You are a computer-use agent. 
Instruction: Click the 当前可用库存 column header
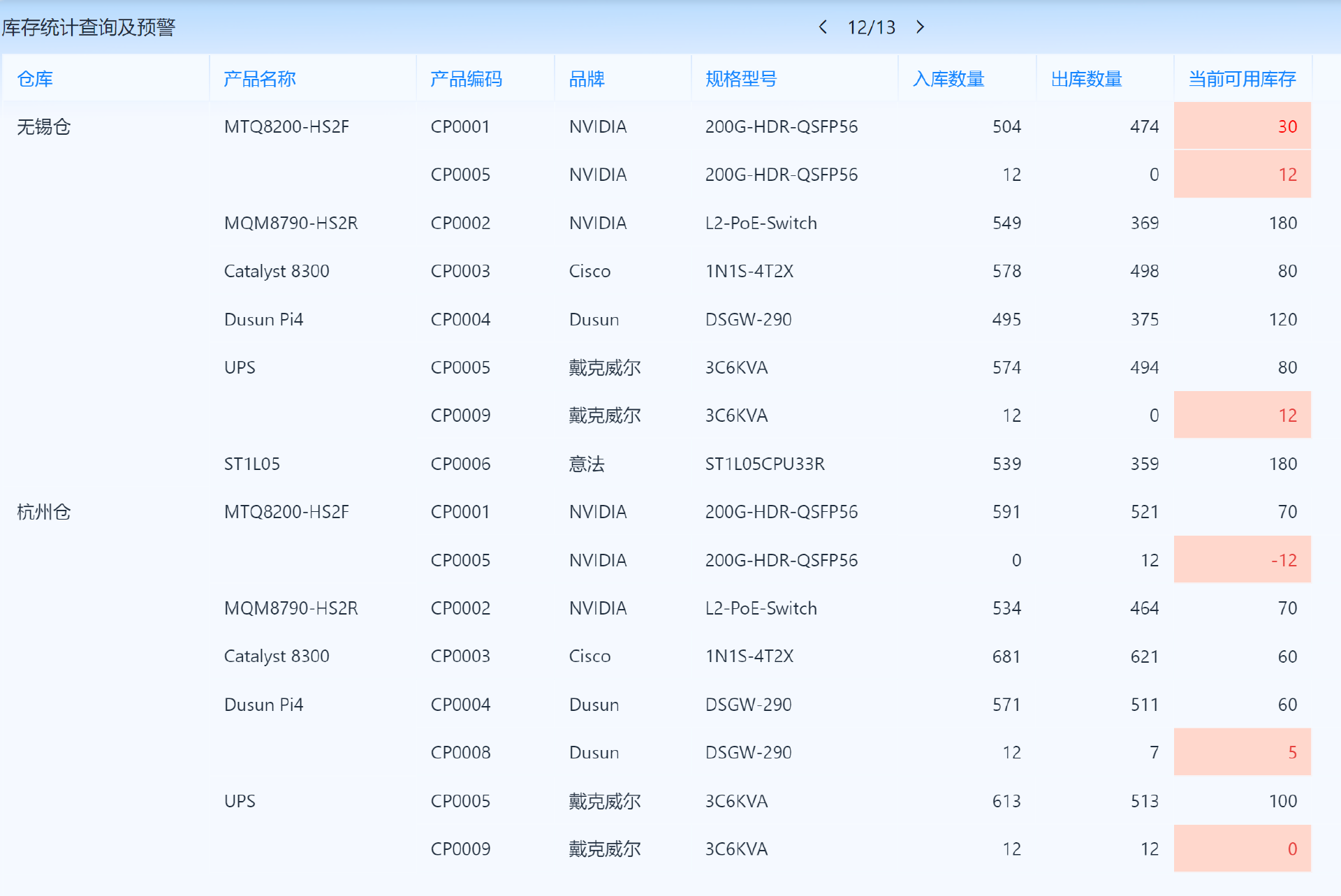1242,79
